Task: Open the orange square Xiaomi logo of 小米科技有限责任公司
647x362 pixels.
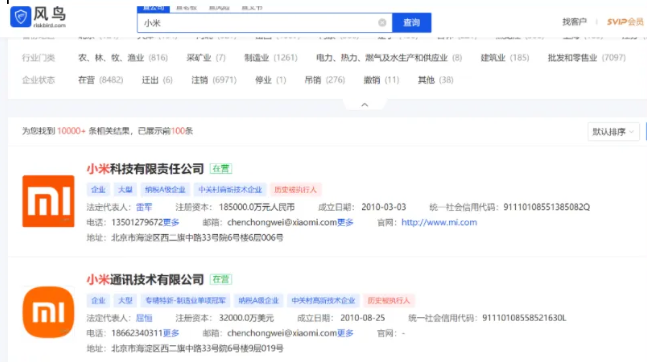Action: [48, 201]
